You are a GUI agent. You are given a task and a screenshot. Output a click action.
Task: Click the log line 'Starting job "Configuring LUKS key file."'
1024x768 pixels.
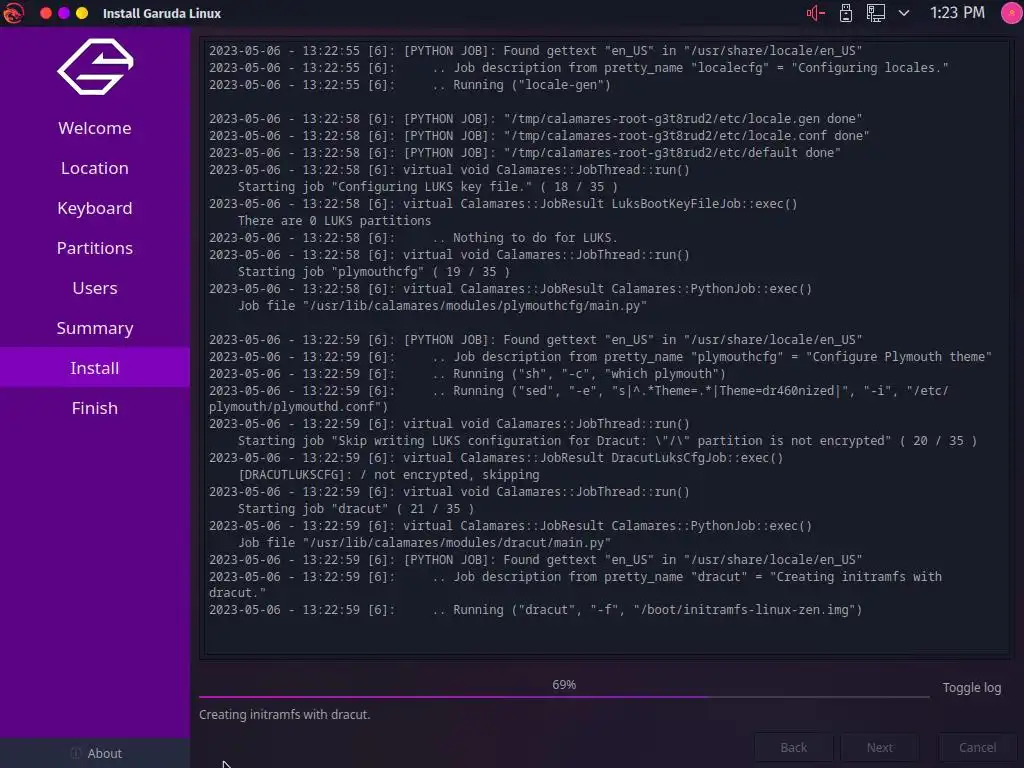[428, 187]
